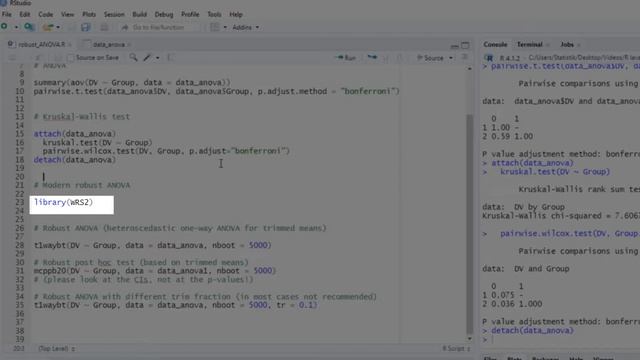
Task: Switch to the Terminal tab
Action: [x=530, y=44]
